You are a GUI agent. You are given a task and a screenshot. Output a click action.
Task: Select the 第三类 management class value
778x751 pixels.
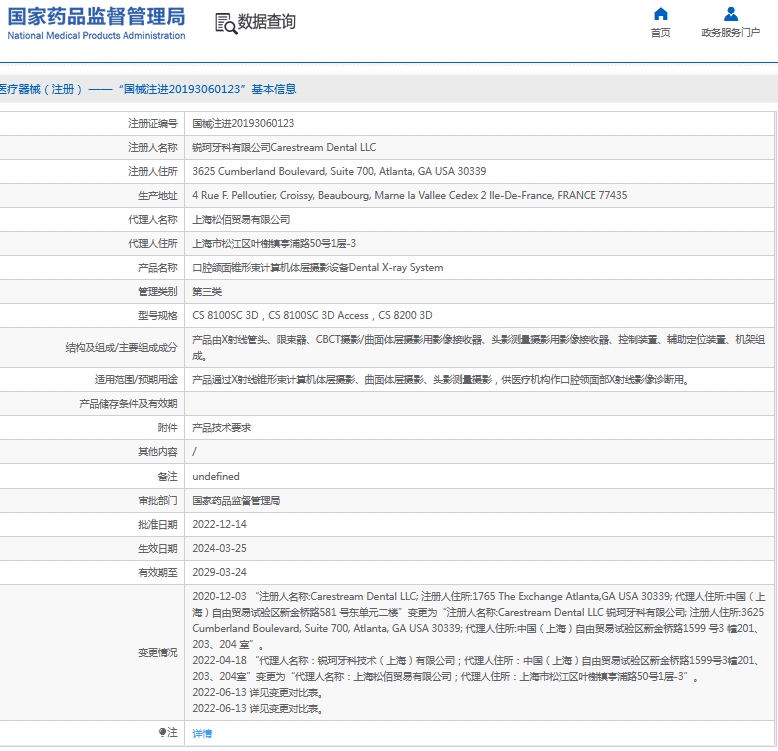[x=207, y=292]
